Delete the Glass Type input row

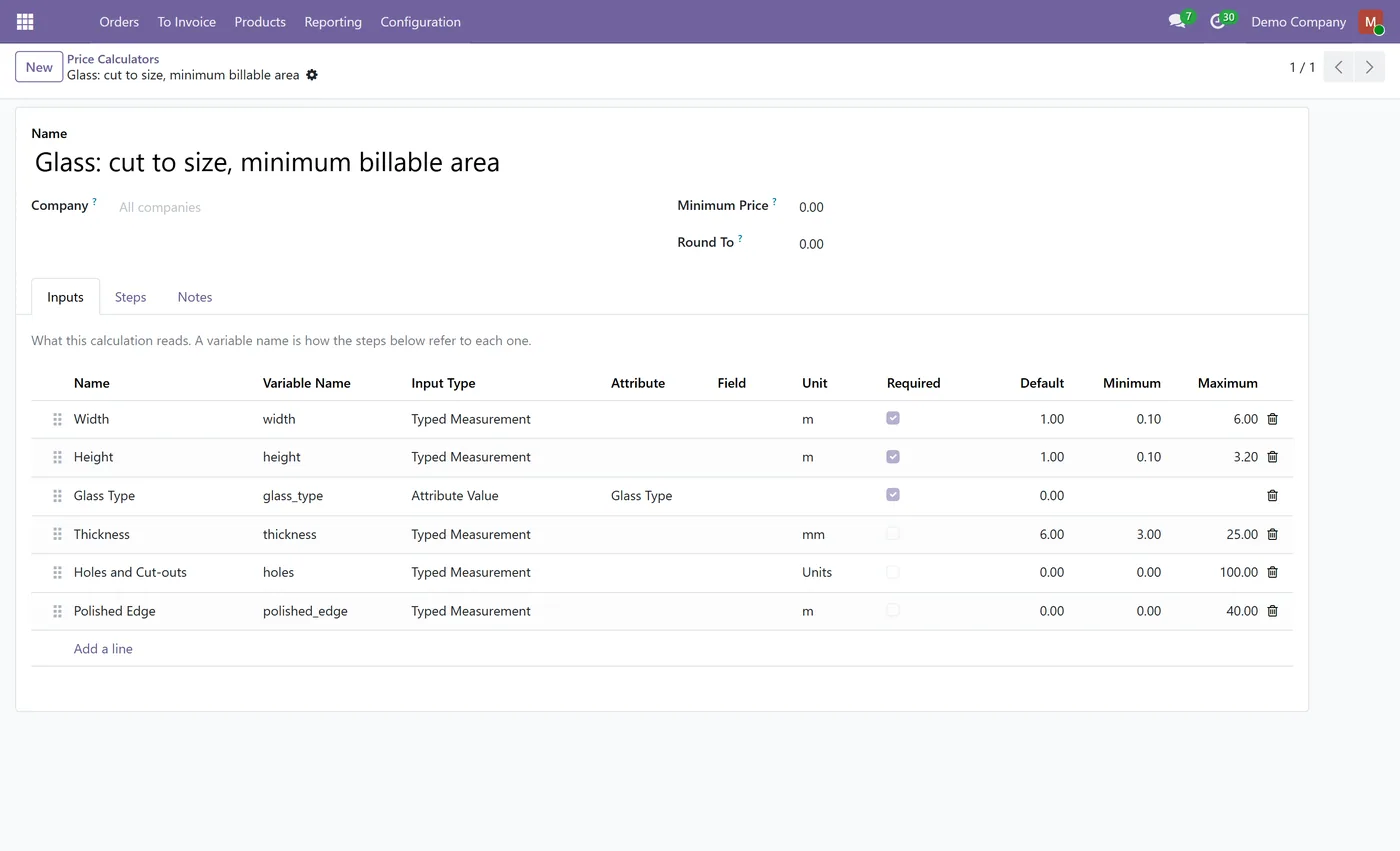coord(1272,495)
